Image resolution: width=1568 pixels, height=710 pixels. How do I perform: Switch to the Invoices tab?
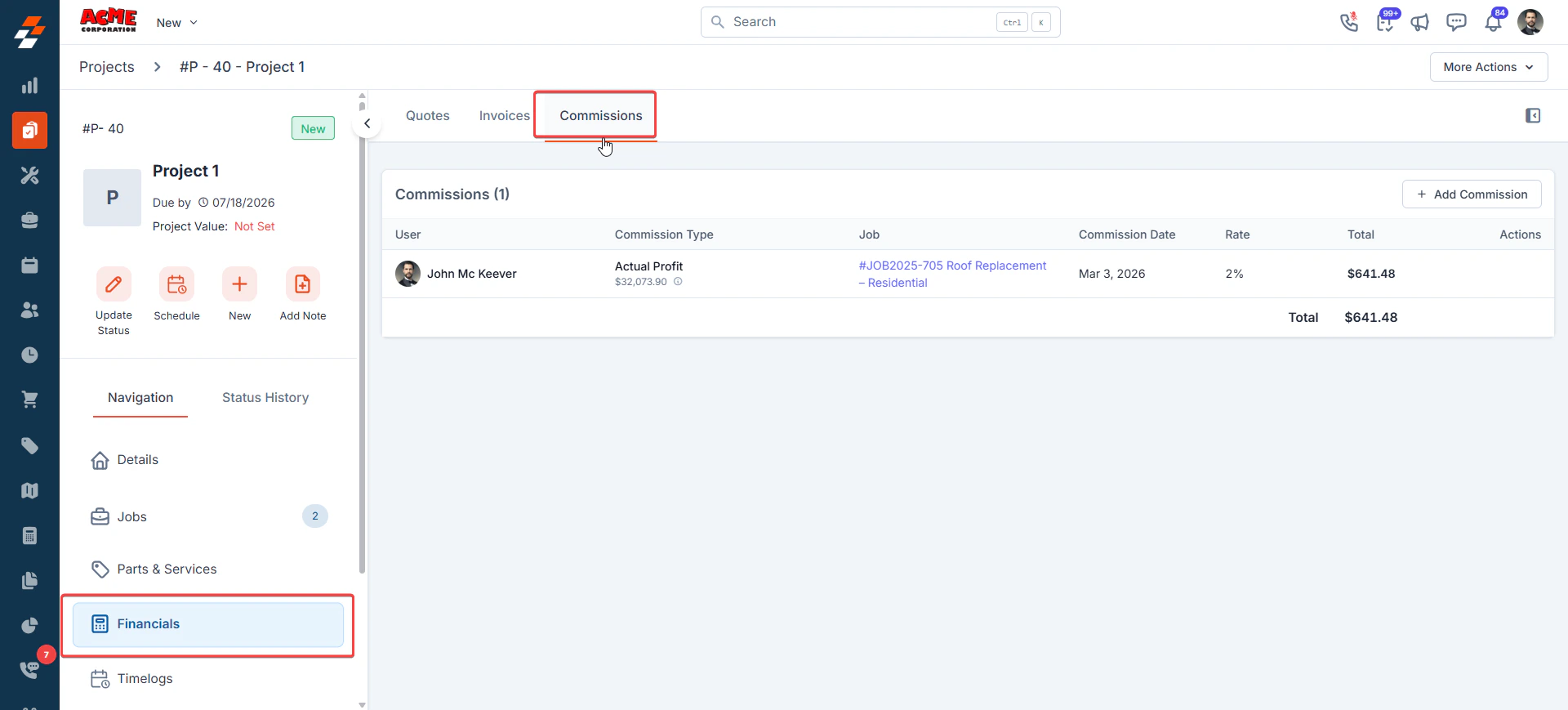click(505, 116)
